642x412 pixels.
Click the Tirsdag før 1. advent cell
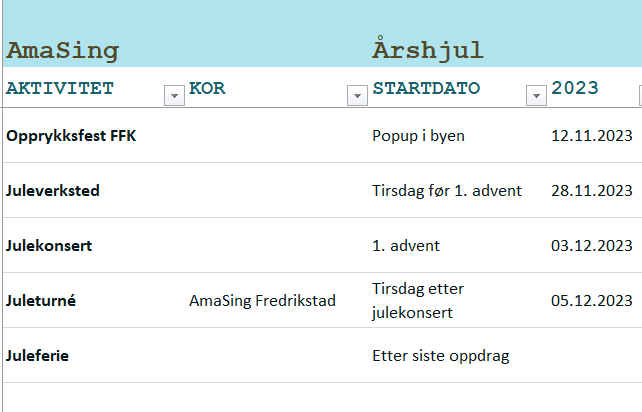tap(447, 191)
